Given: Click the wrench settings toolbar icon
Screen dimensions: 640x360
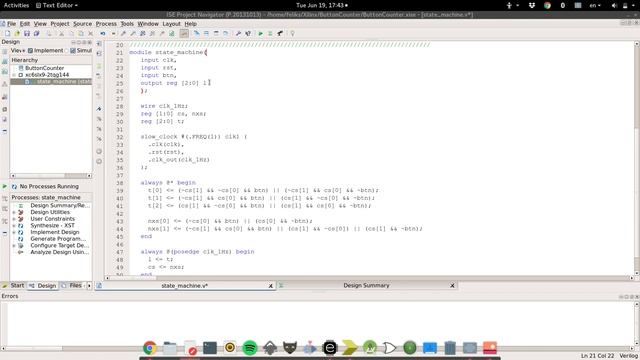Looking at the screenshot, I should [x=238, y=33].
